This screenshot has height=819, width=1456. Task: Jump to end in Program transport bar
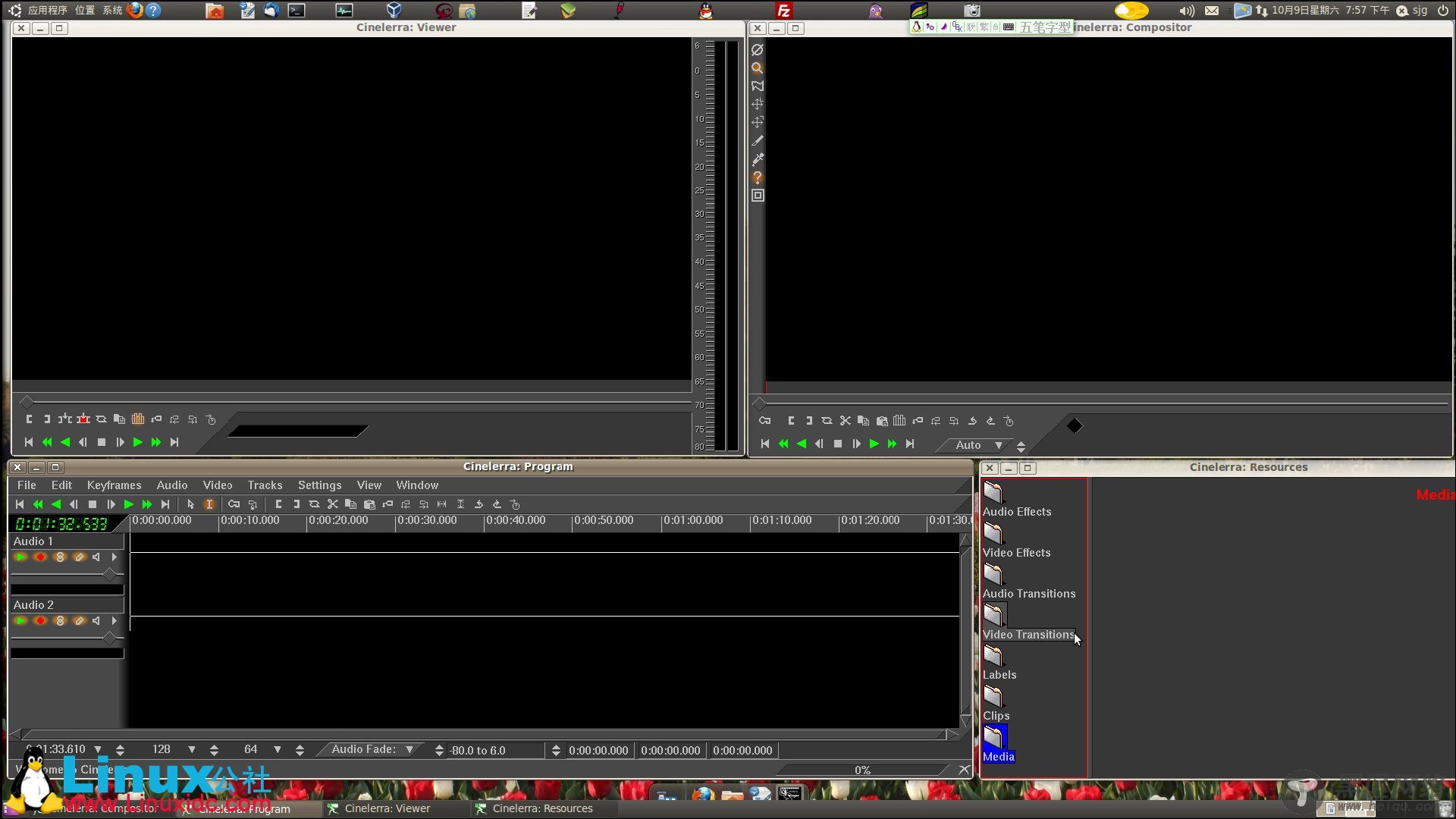(x=165, y=504)
